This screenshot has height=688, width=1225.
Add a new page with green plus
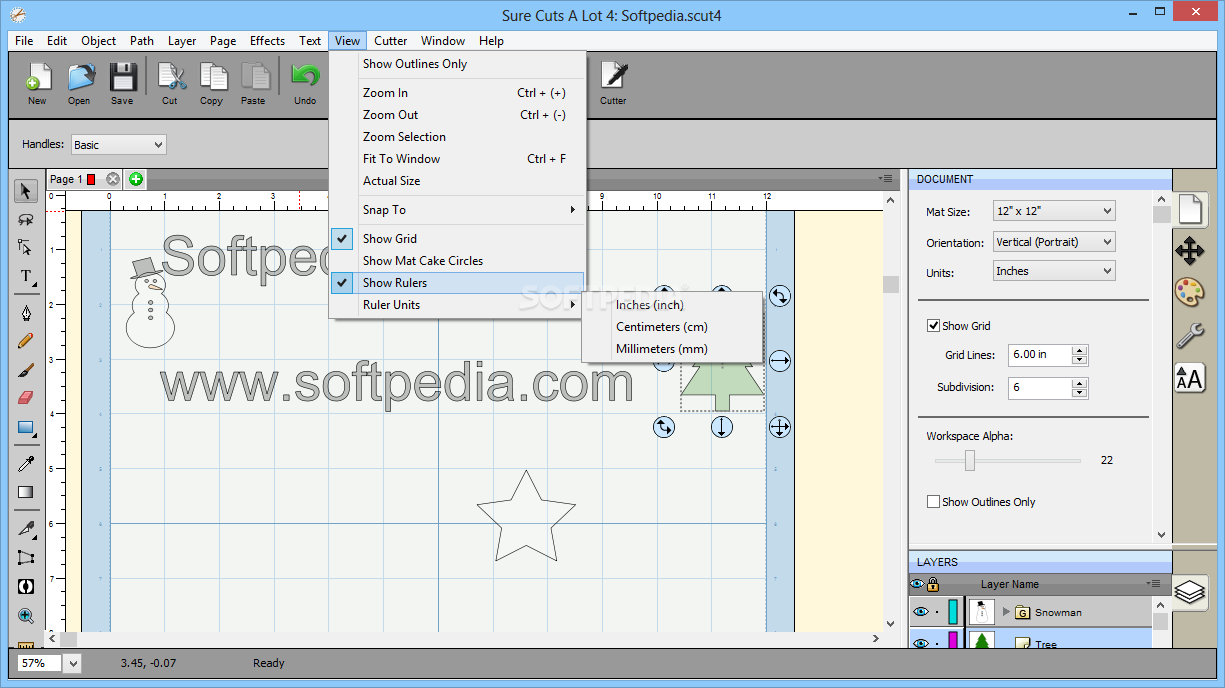(136, 179)
